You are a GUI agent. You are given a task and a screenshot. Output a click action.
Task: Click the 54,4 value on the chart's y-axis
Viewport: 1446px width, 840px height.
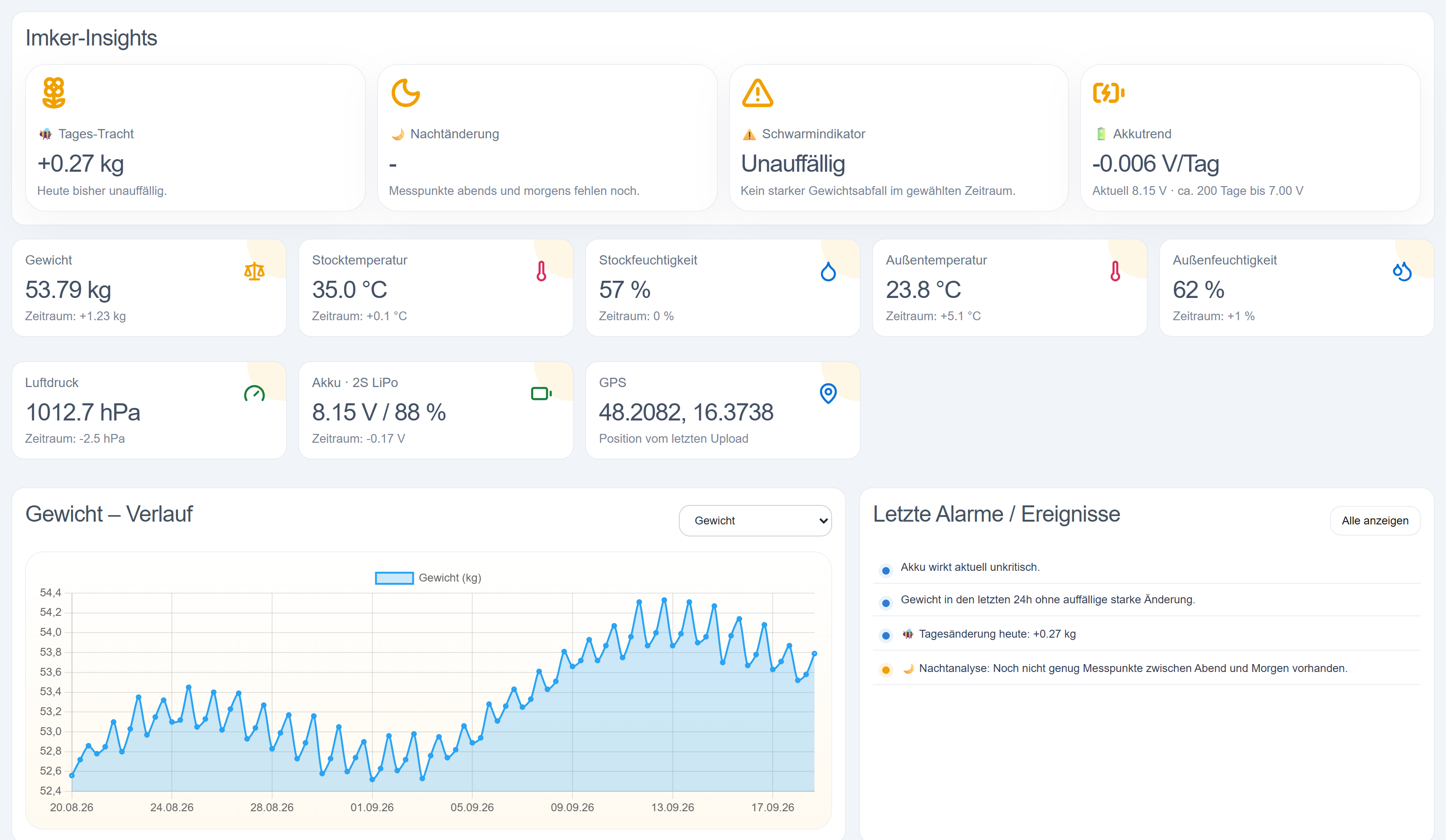[x=51, y=593]
